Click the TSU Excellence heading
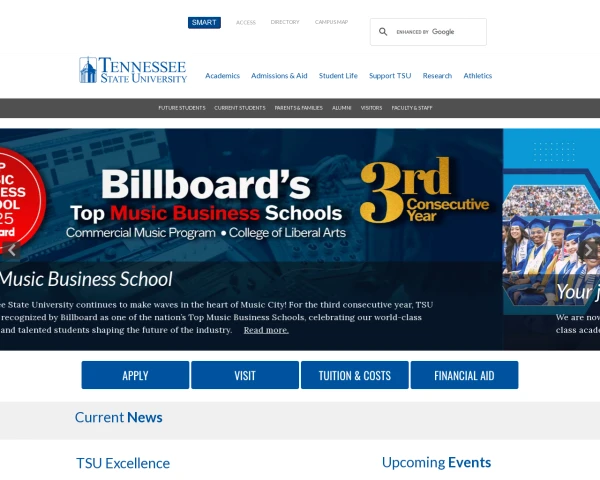 point(123,463)
